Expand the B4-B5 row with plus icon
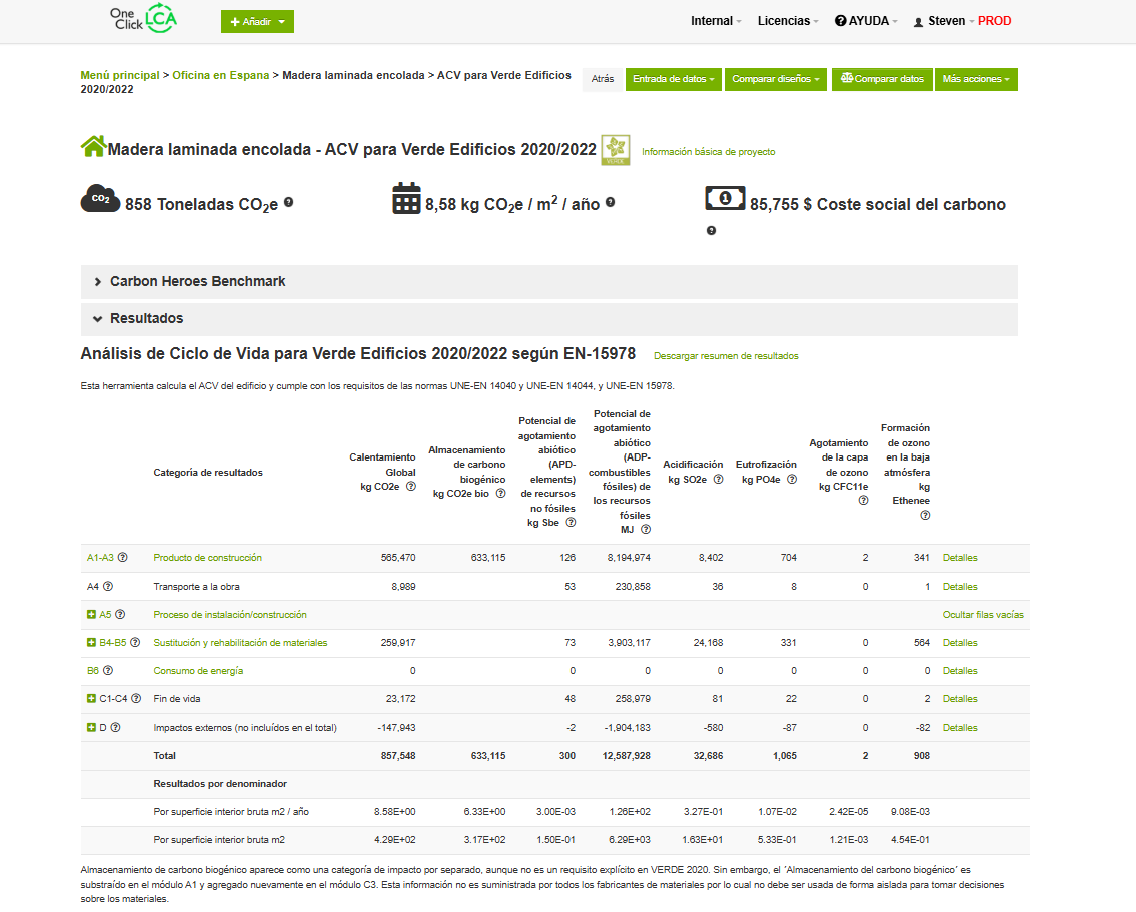This screenshot has width=1136, height=912. [91, 643]
